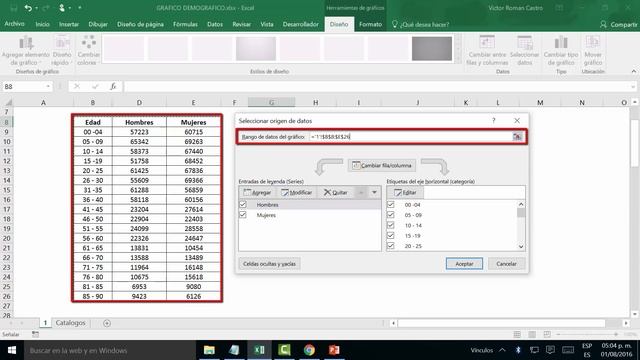Screen dimensions: 640x360
Task: Select the Hombres header cell
Action: pos(139,122)
